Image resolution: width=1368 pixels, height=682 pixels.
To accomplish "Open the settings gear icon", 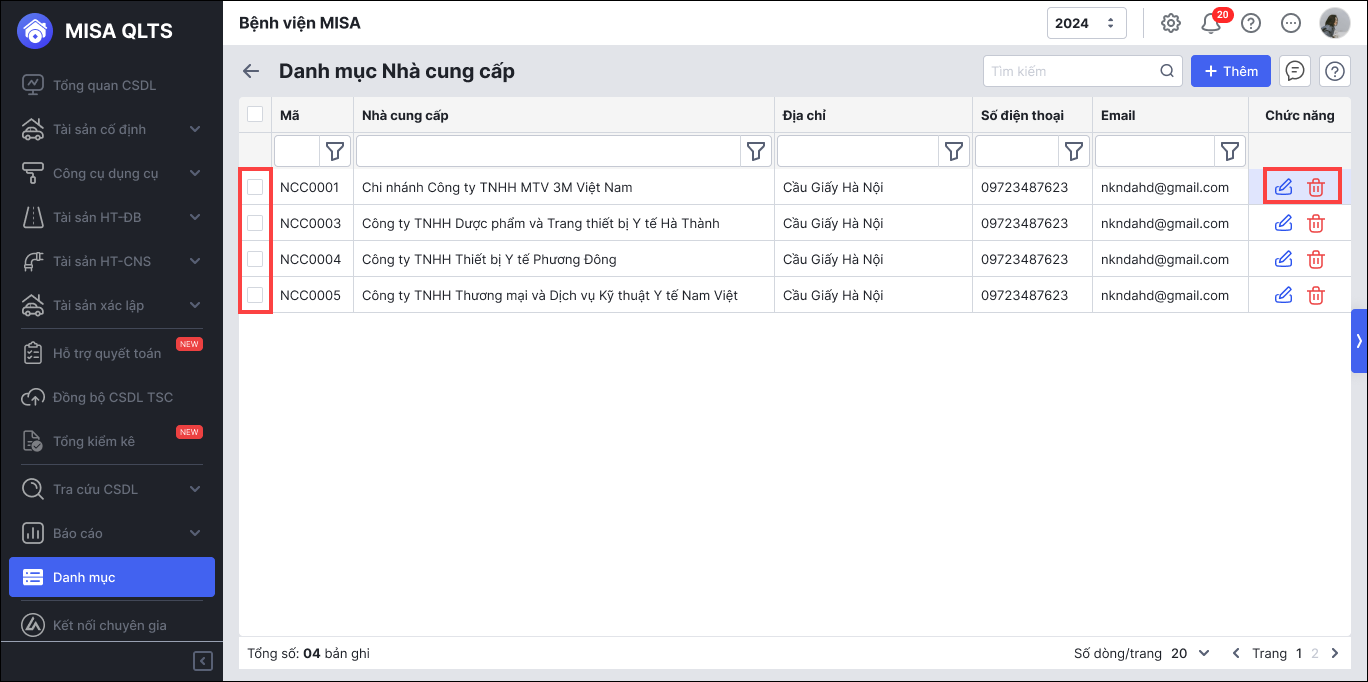I will click(x=1171, y=23).
